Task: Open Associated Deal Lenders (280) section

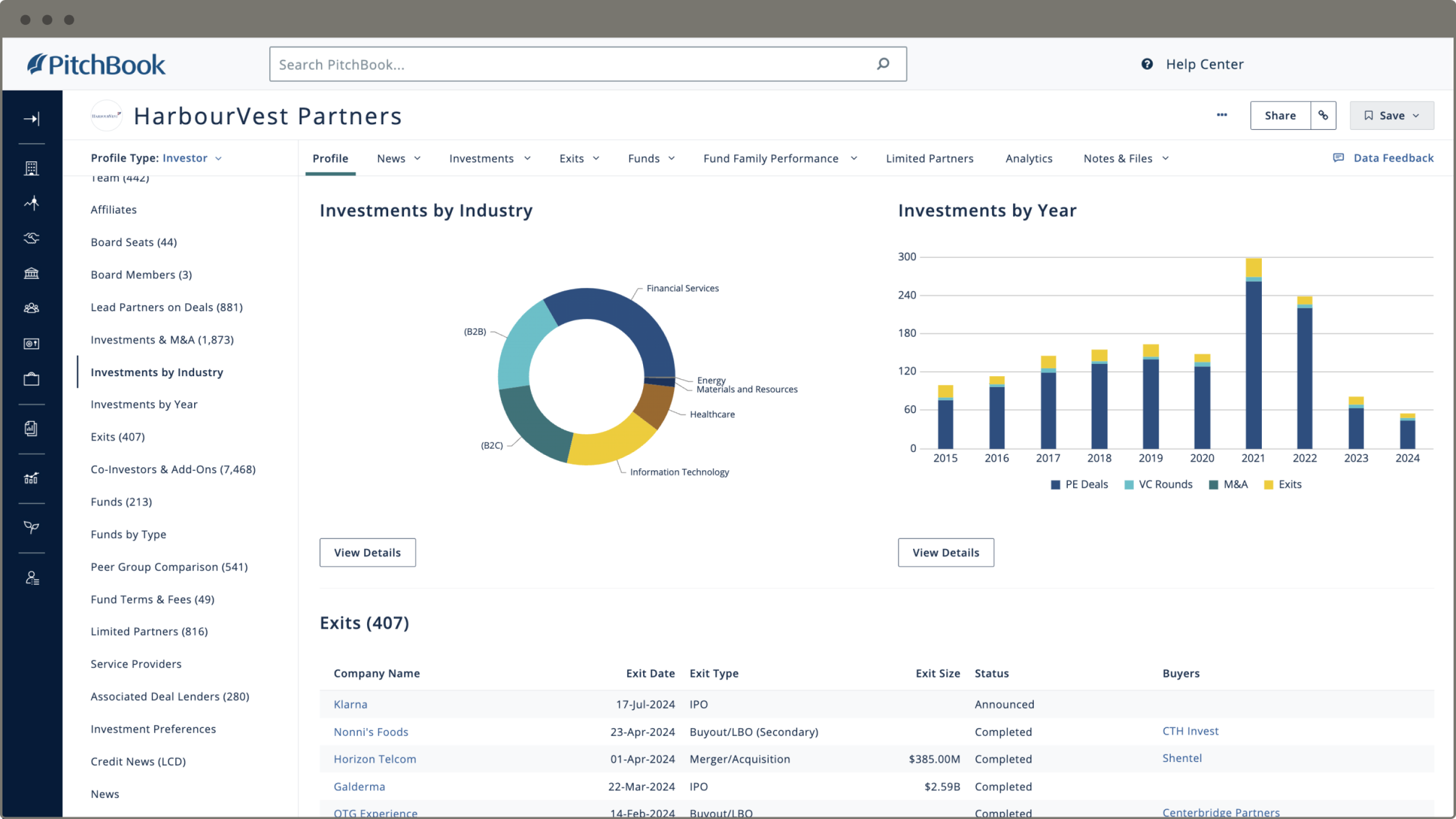Action: coord(169,696)
